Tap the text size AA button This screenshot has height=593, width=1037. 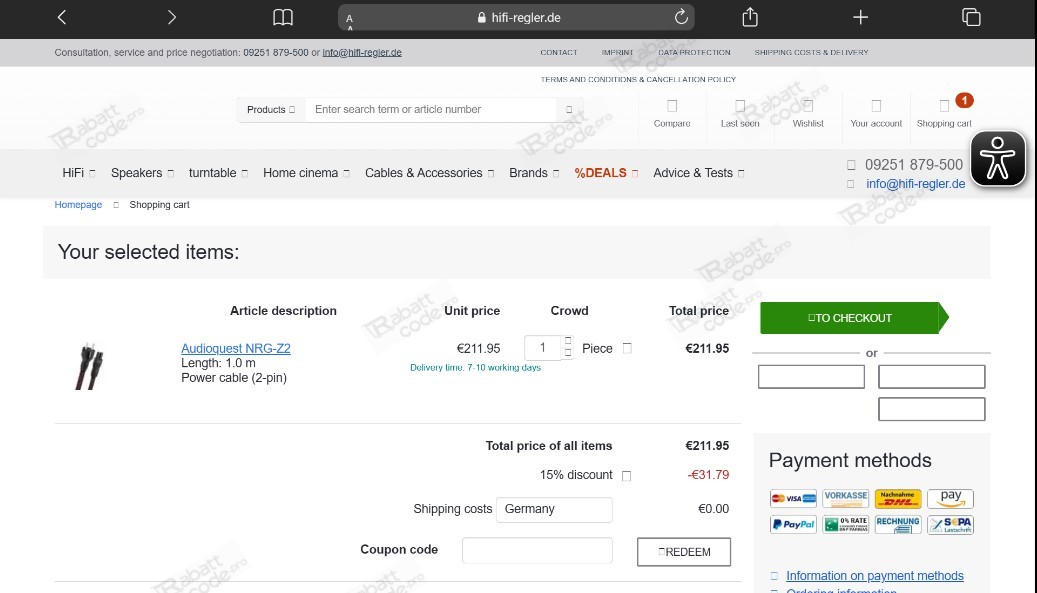(350, 20)
